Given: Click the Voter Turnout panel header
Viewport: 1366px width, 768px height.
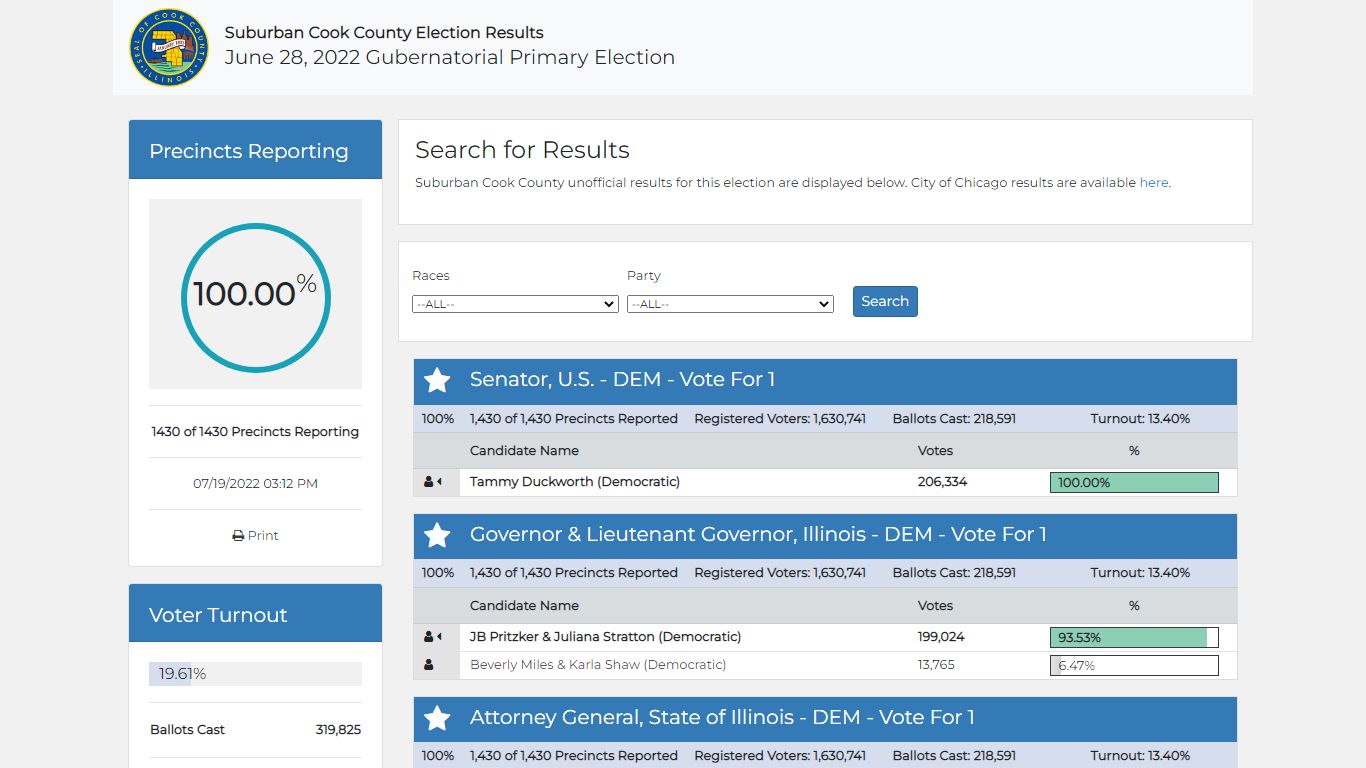Looking at the screenshot, I should coord(255,614).
